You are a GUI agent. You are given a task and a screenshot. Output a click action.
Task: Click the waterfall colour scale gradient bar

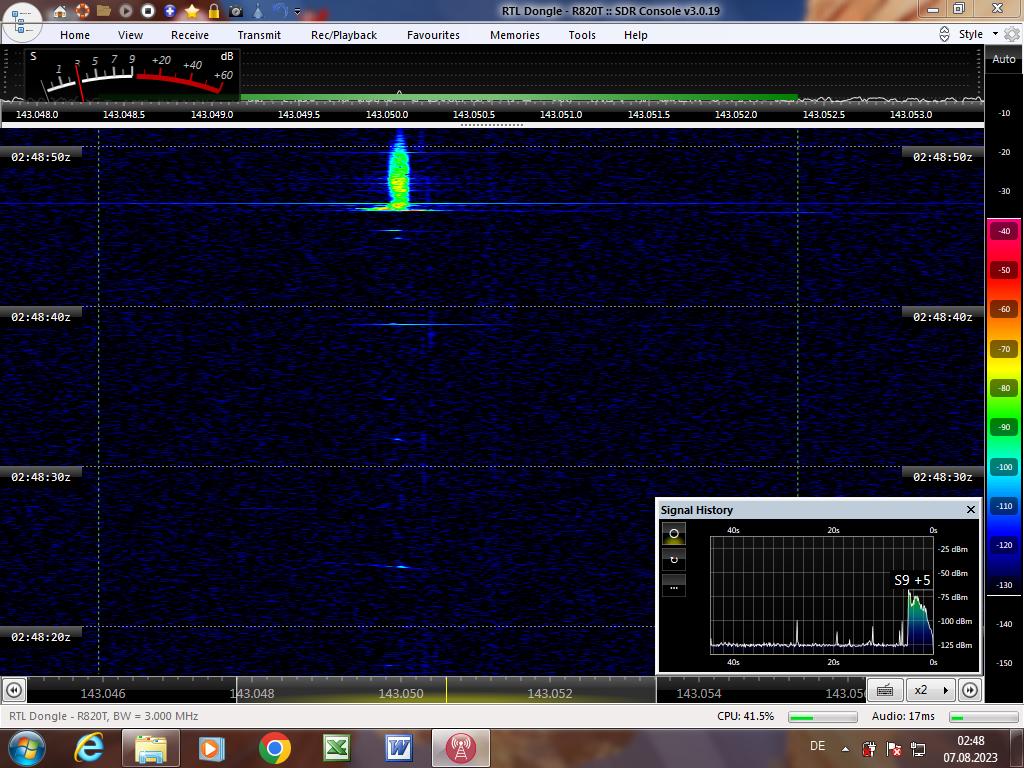(x=1004, y=405)
